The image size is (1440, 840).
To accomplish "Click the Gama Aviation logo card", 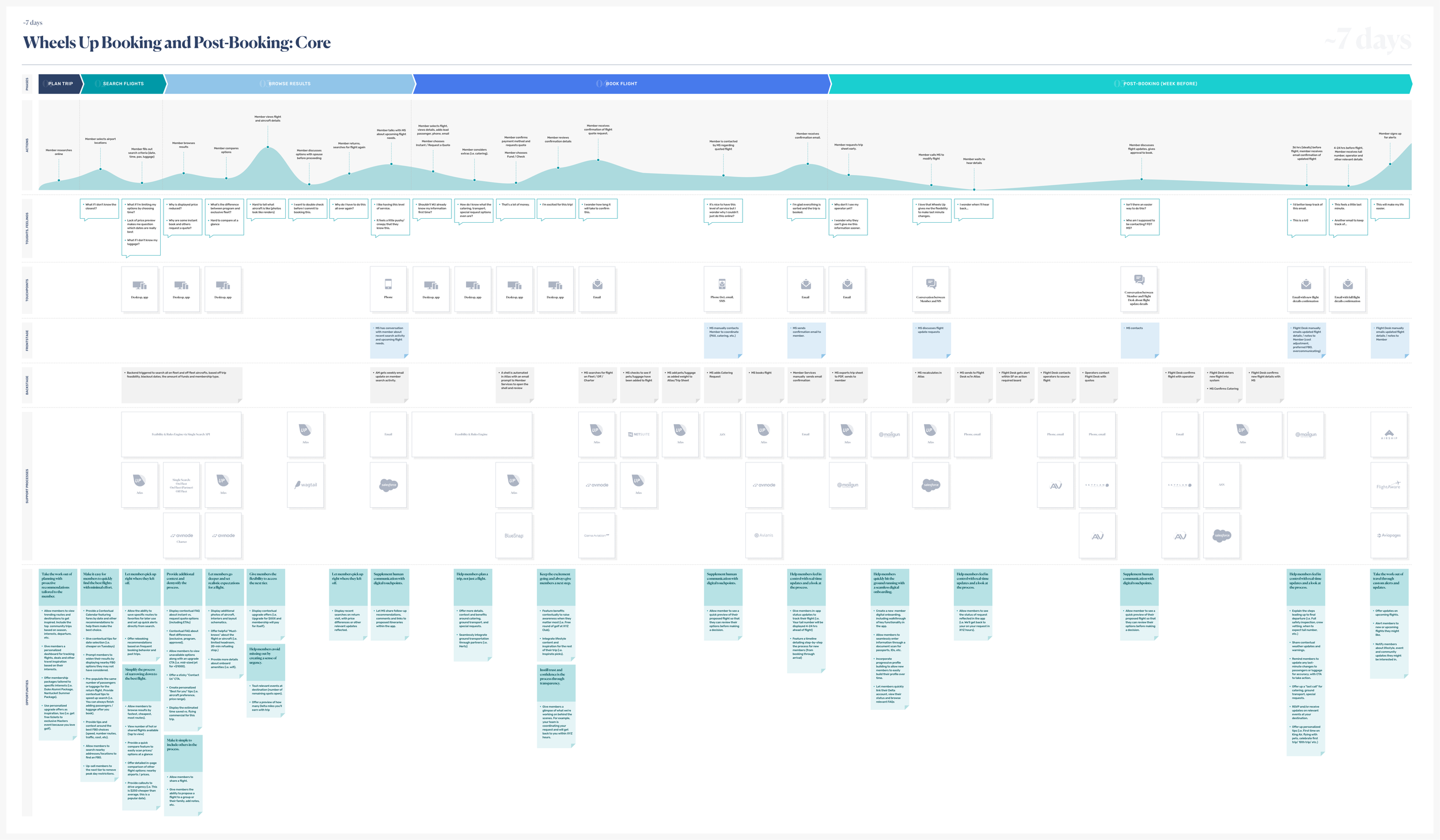I will coord(597,535).
